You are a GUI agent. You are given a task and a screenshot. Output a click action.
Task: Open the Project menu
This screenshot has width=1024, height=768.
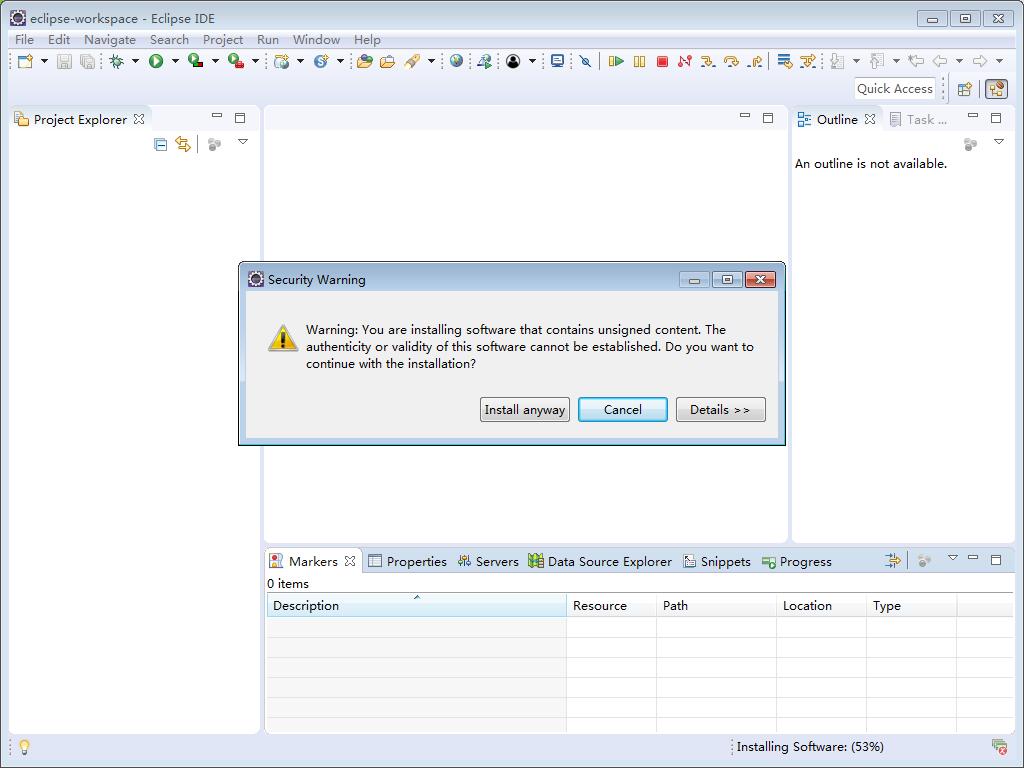(223, 40)
